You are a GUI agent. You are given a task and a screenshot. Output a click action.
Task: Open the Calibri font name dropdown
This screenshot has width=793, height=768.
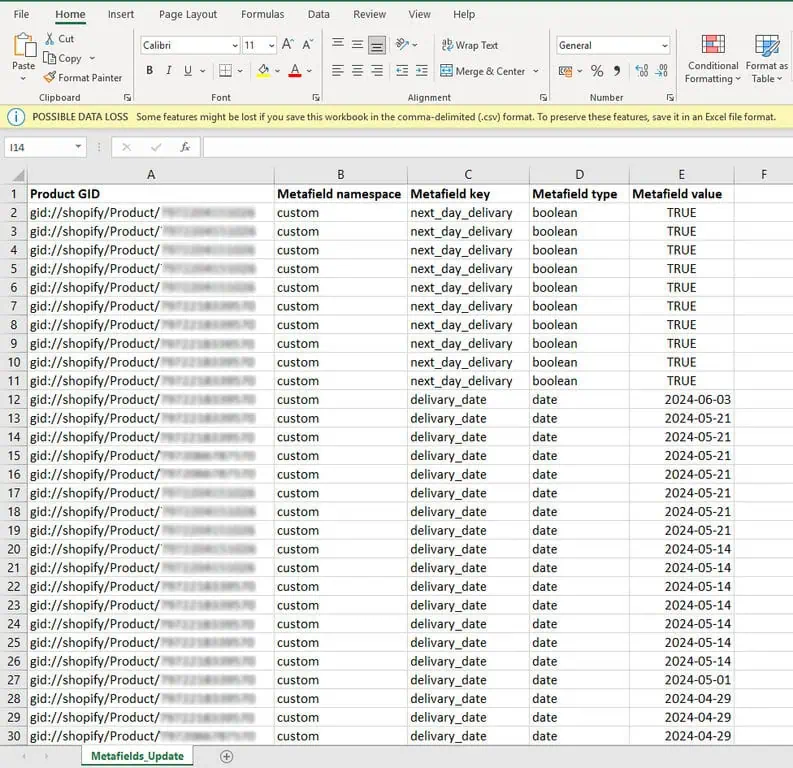(x=235, y=46)
